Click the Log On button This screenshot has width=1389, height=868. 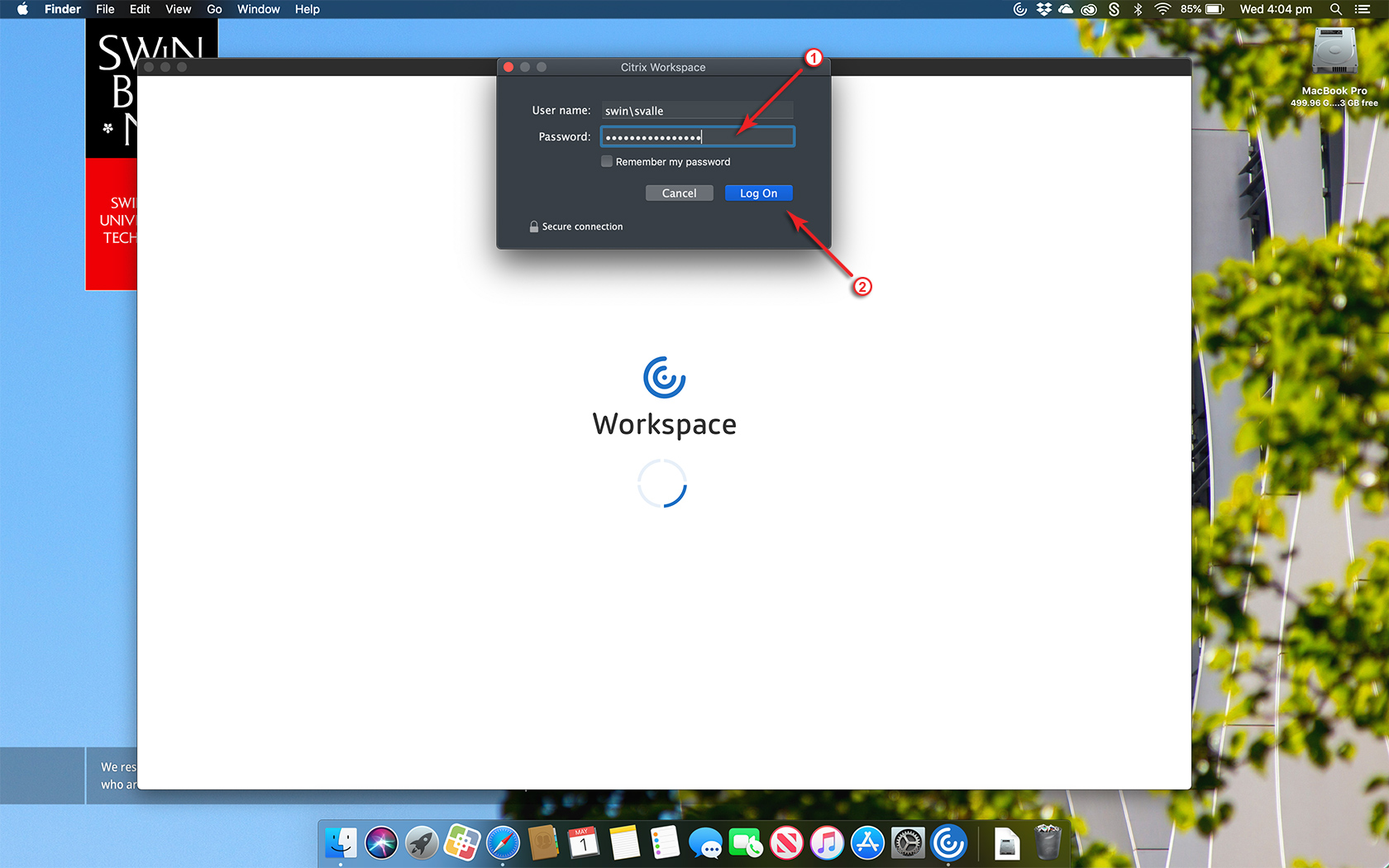[x=758, y=193]
